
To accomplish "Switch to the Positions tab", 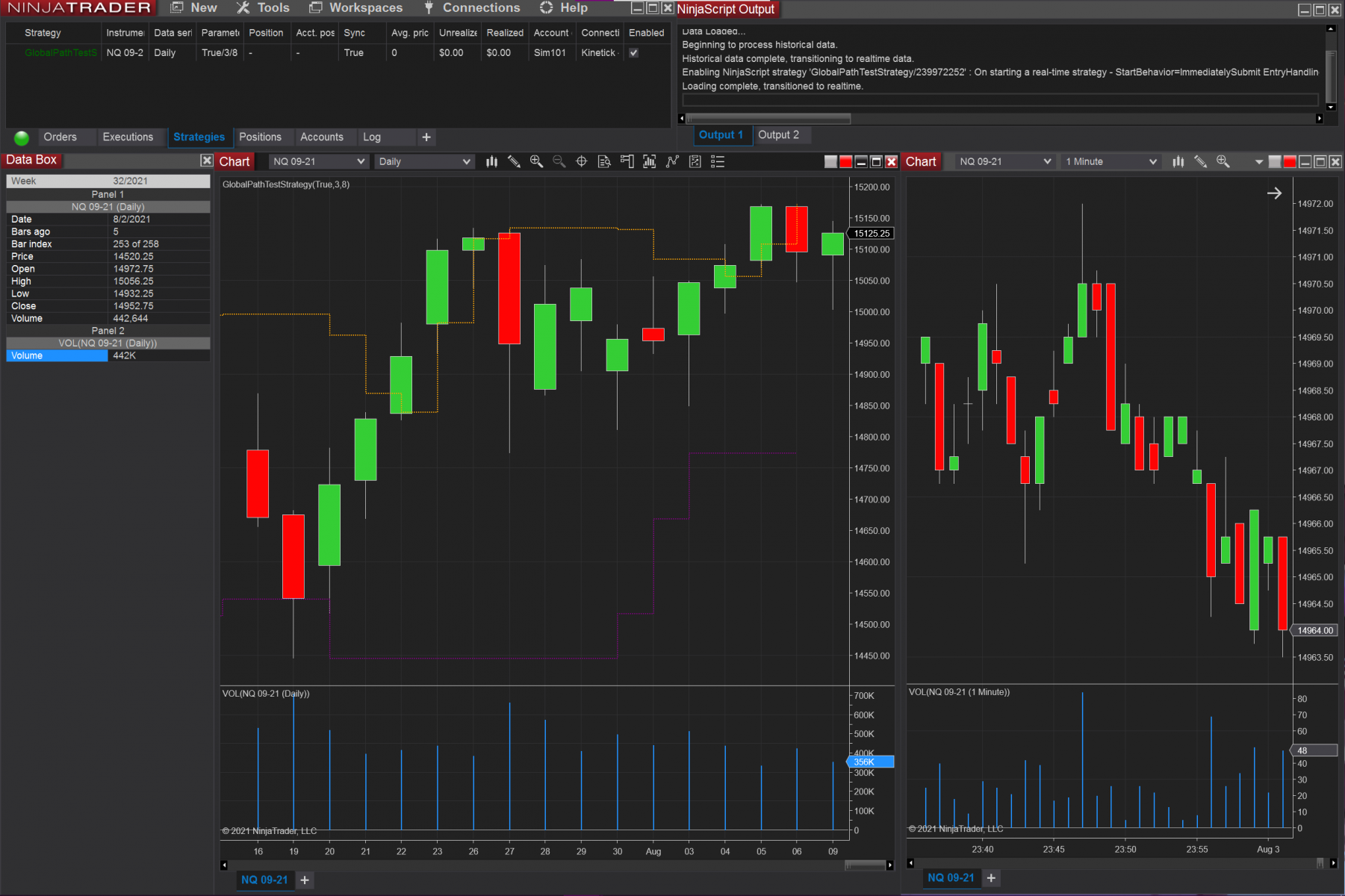I will 260,137.
